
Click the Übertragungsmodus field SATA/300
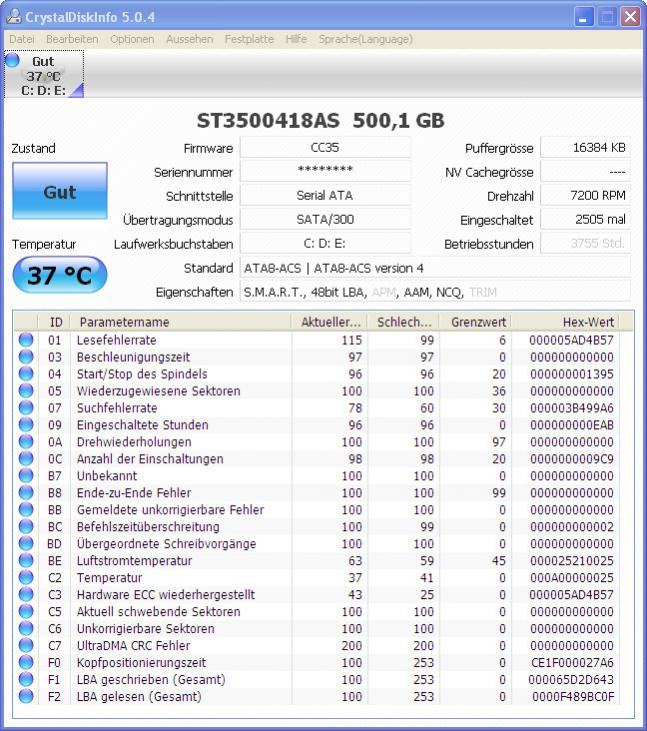click(x=325, y=219)
